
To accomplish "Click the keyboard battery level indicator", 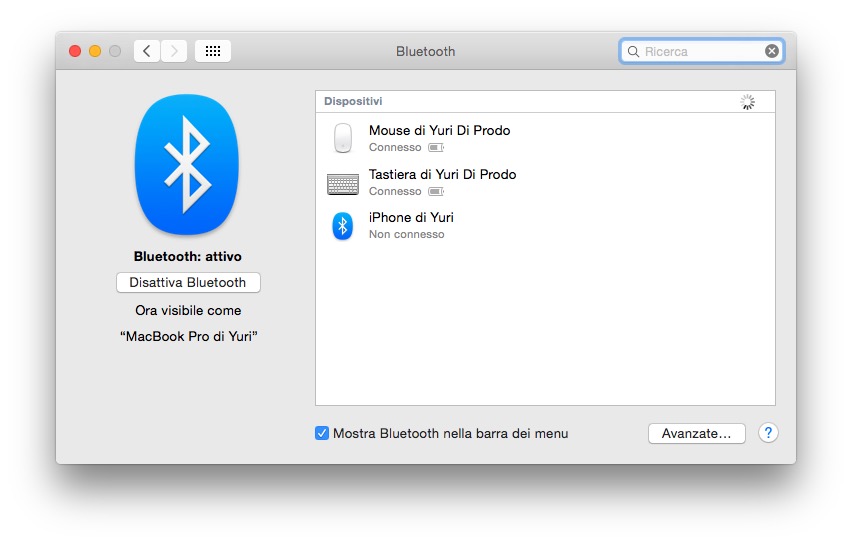I will point(436,191).
